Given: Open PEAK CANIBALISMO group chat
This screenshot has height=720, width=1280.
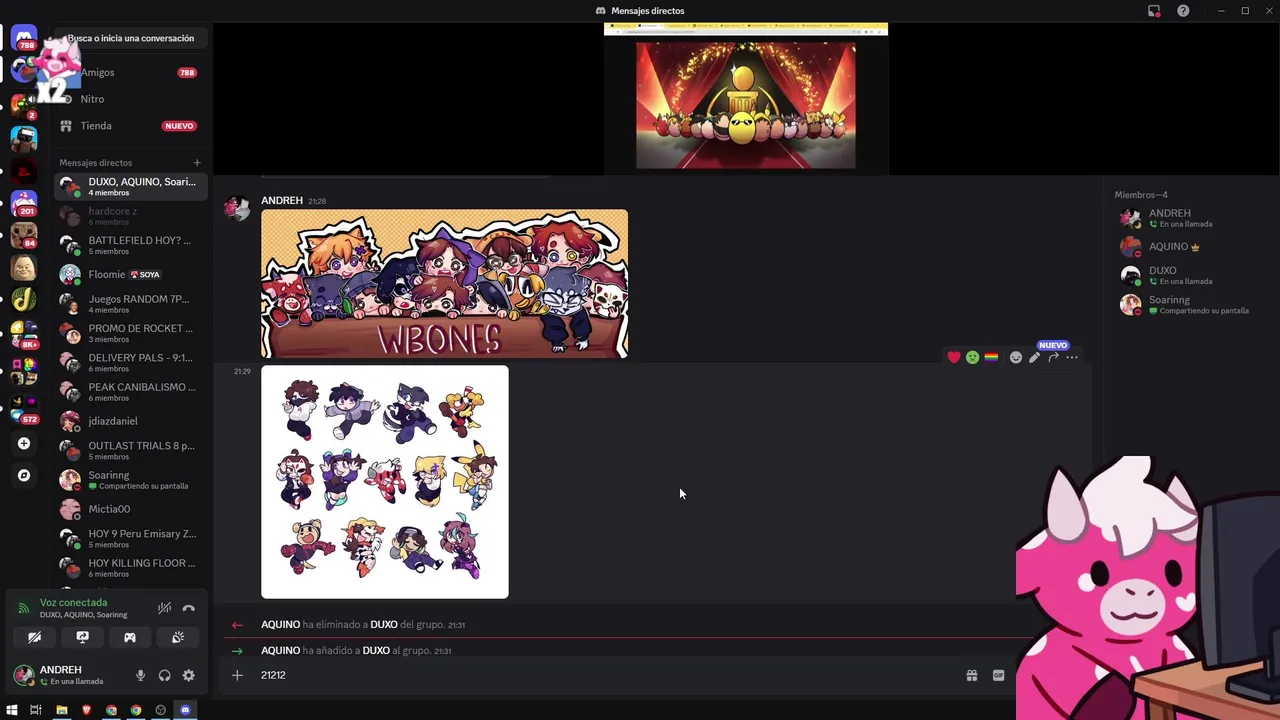Looking at the screenshot, I should click(x=130, y=391).
